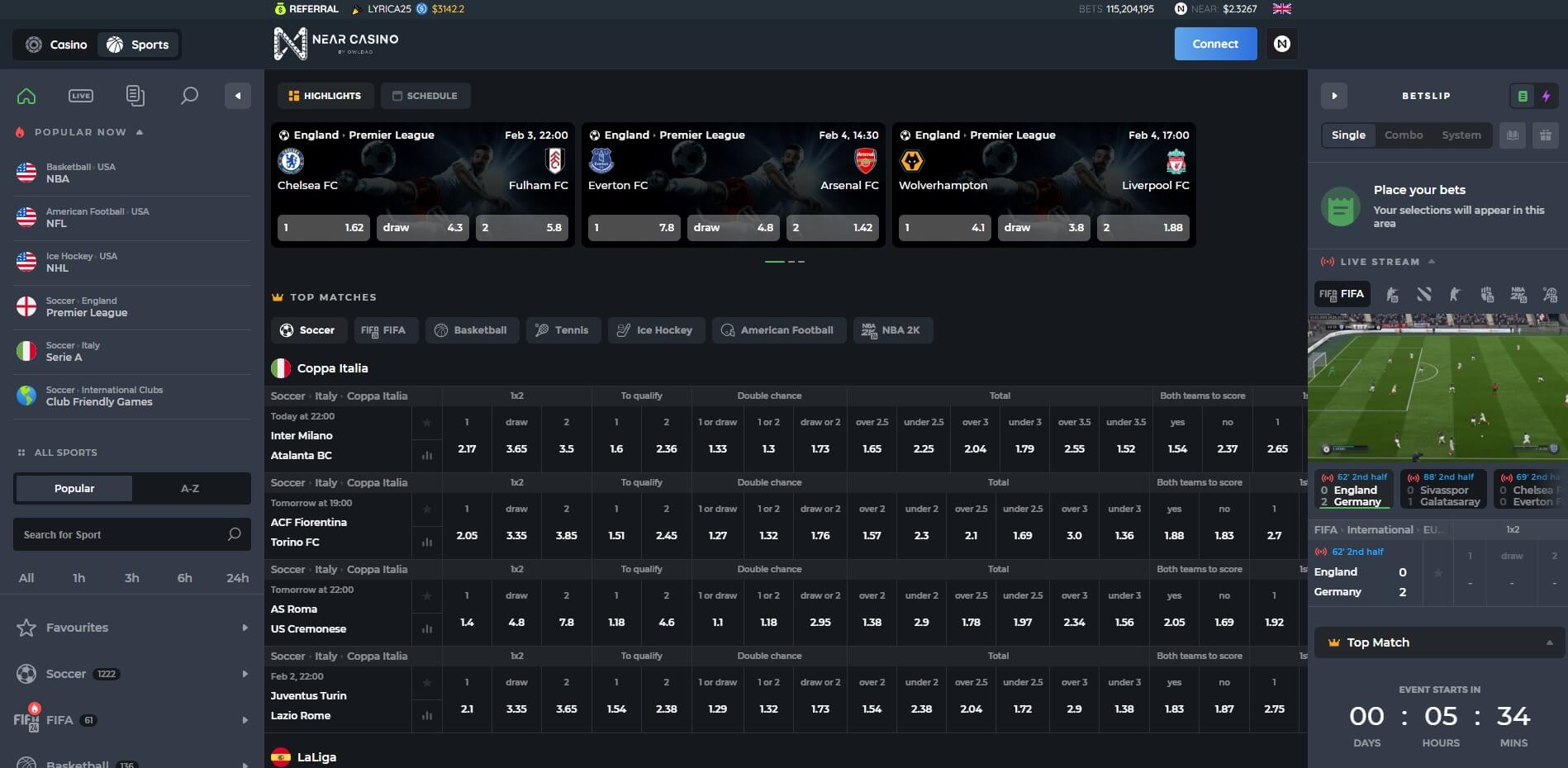1568x768 pixels.
Task: Go to second highlights carousel page
Action: tap(791, 262)
